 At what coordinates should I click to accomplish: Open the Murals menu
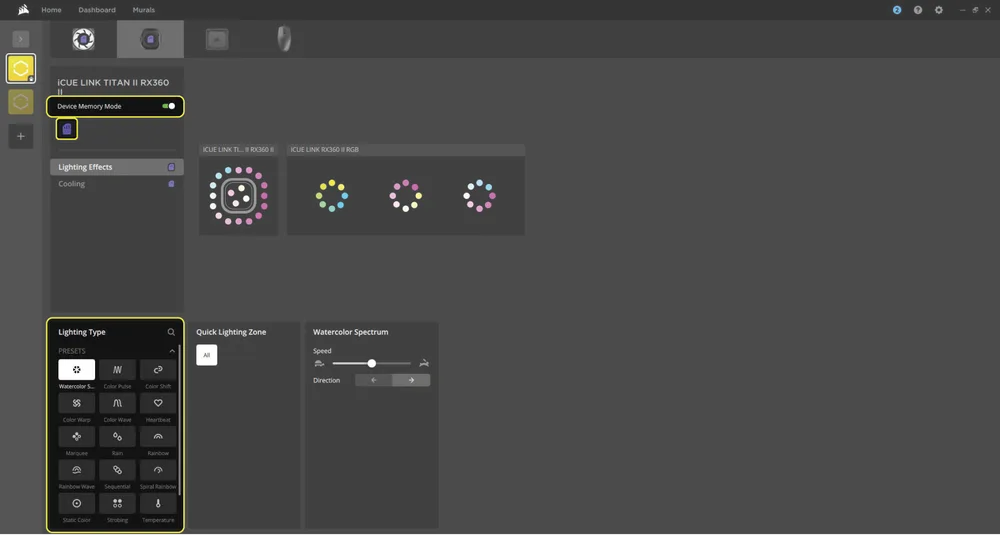pos(143,10)
